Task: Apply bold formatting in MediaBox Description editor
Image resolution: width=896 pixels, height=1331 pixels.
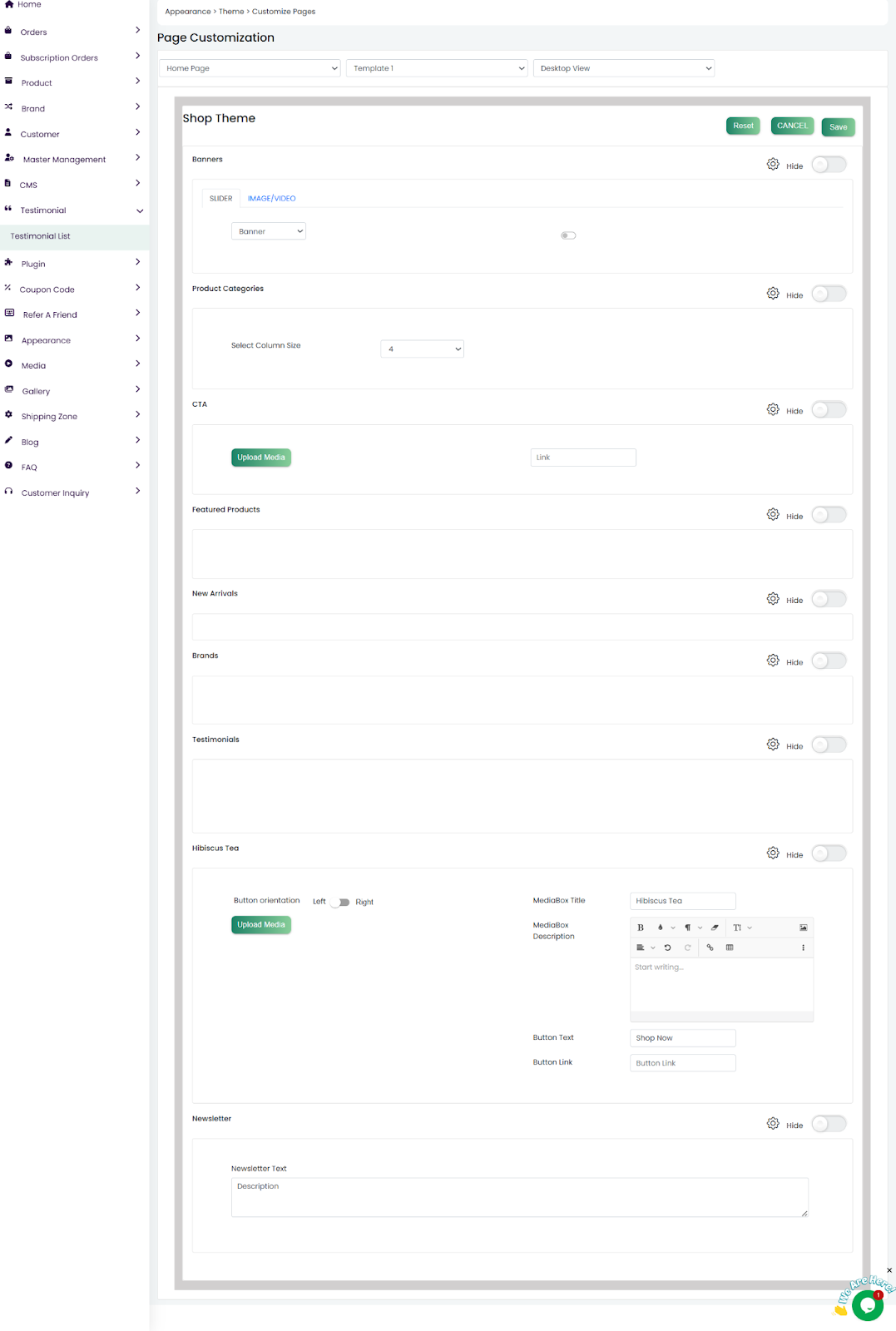Action: coord(641,928)
